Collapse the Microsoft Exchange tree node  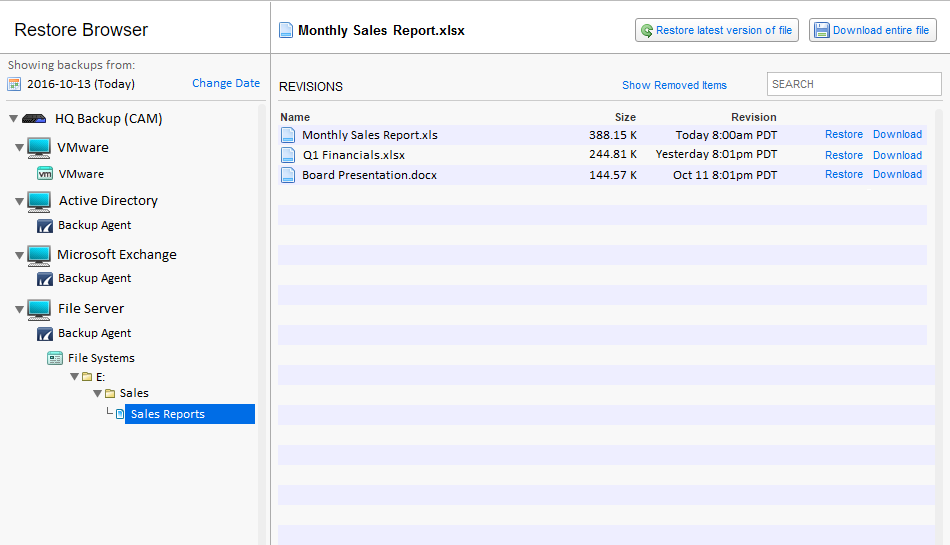click(19, 256)
